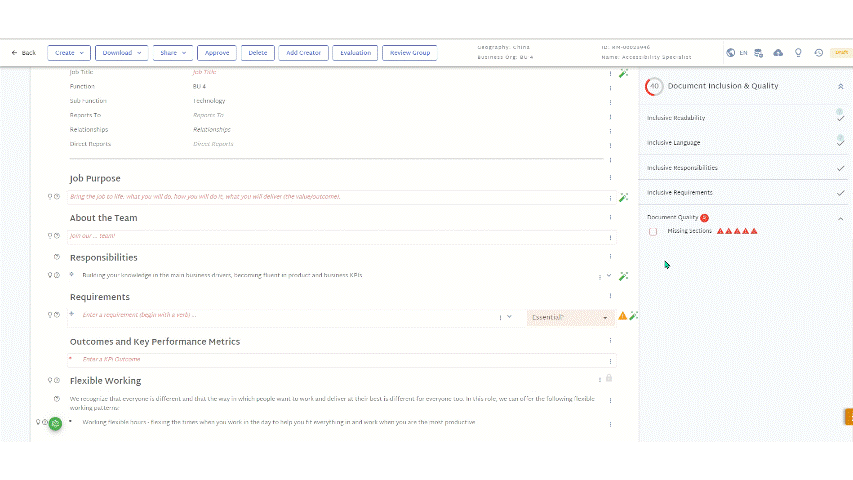Expand the chevron on the Responsibilities item
Image resolution: width=853 pixels, height=480 pixels.
point(609,276)
